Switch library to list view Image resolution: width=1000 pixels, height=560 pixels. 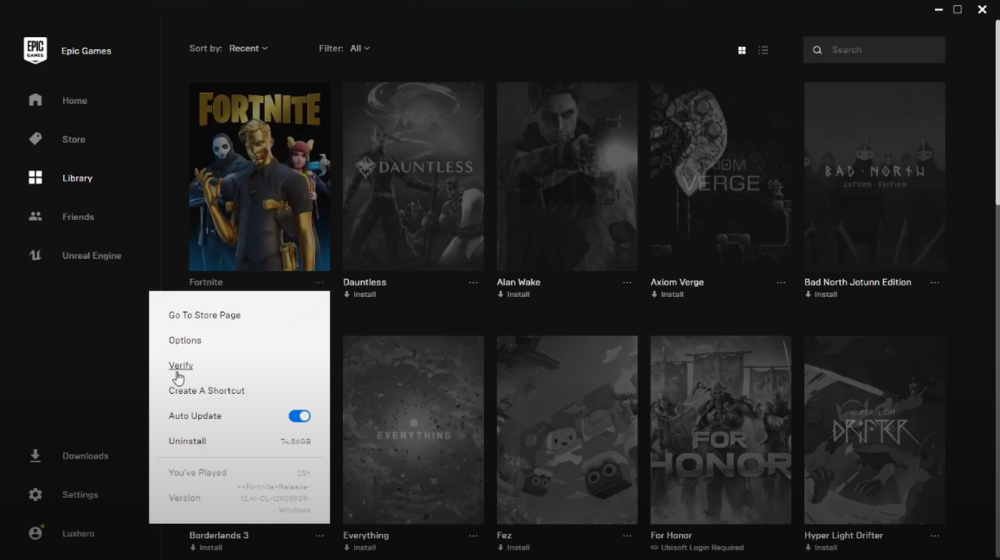763,50
